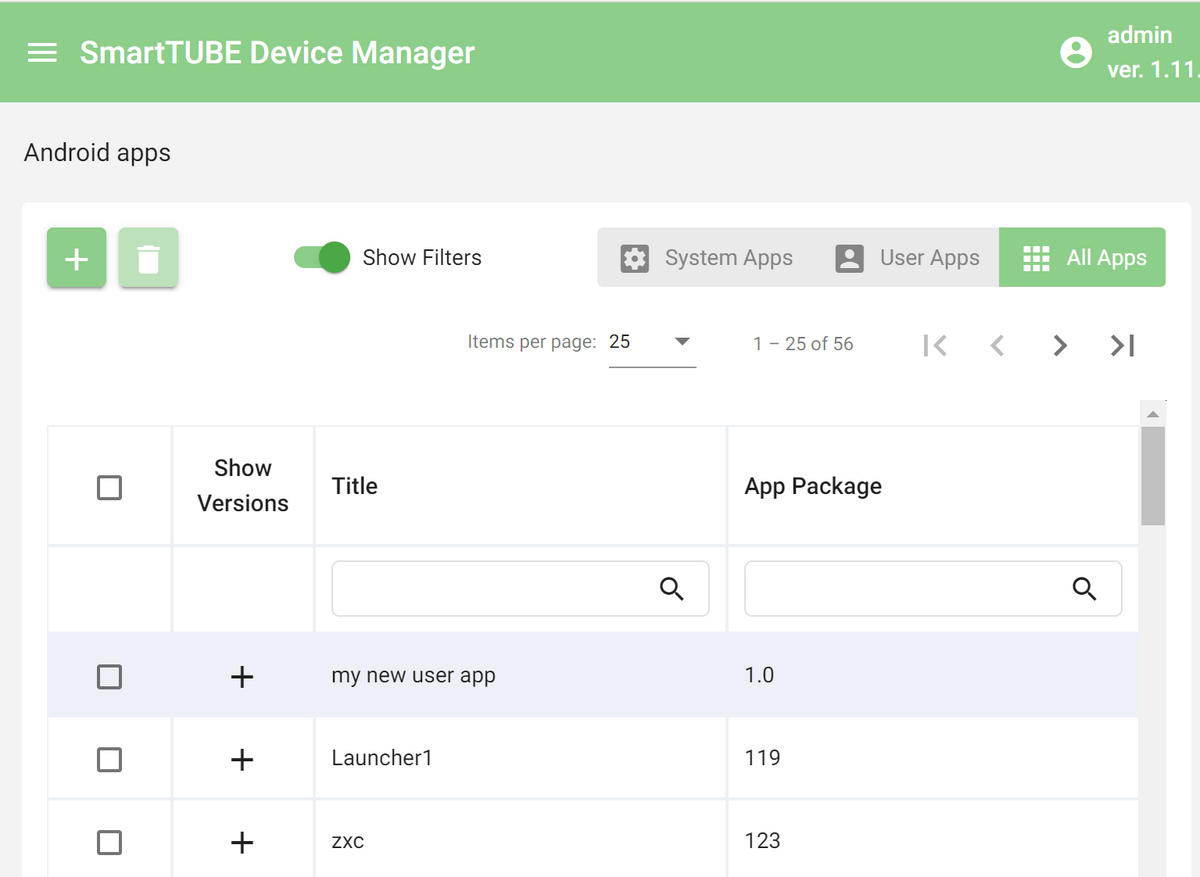The height and width of the screenshot is (877, 1200).
Task: Expand versions for zxc
Action: 242,843
